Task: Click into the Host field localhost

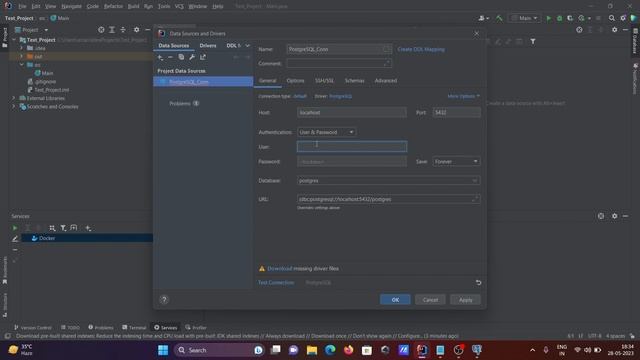Action: (x=352, y=113)
